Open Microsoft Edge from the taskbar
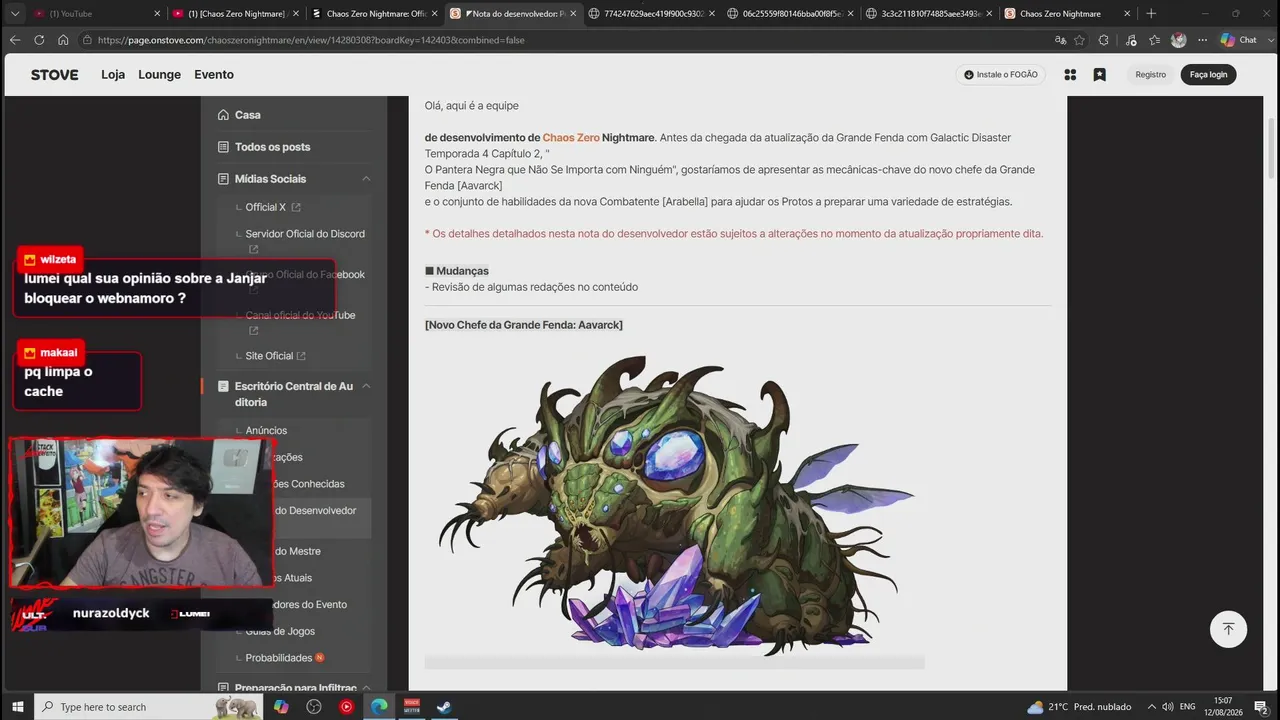The height and width of the screenshot is (720, 1280). coord(379,707)
